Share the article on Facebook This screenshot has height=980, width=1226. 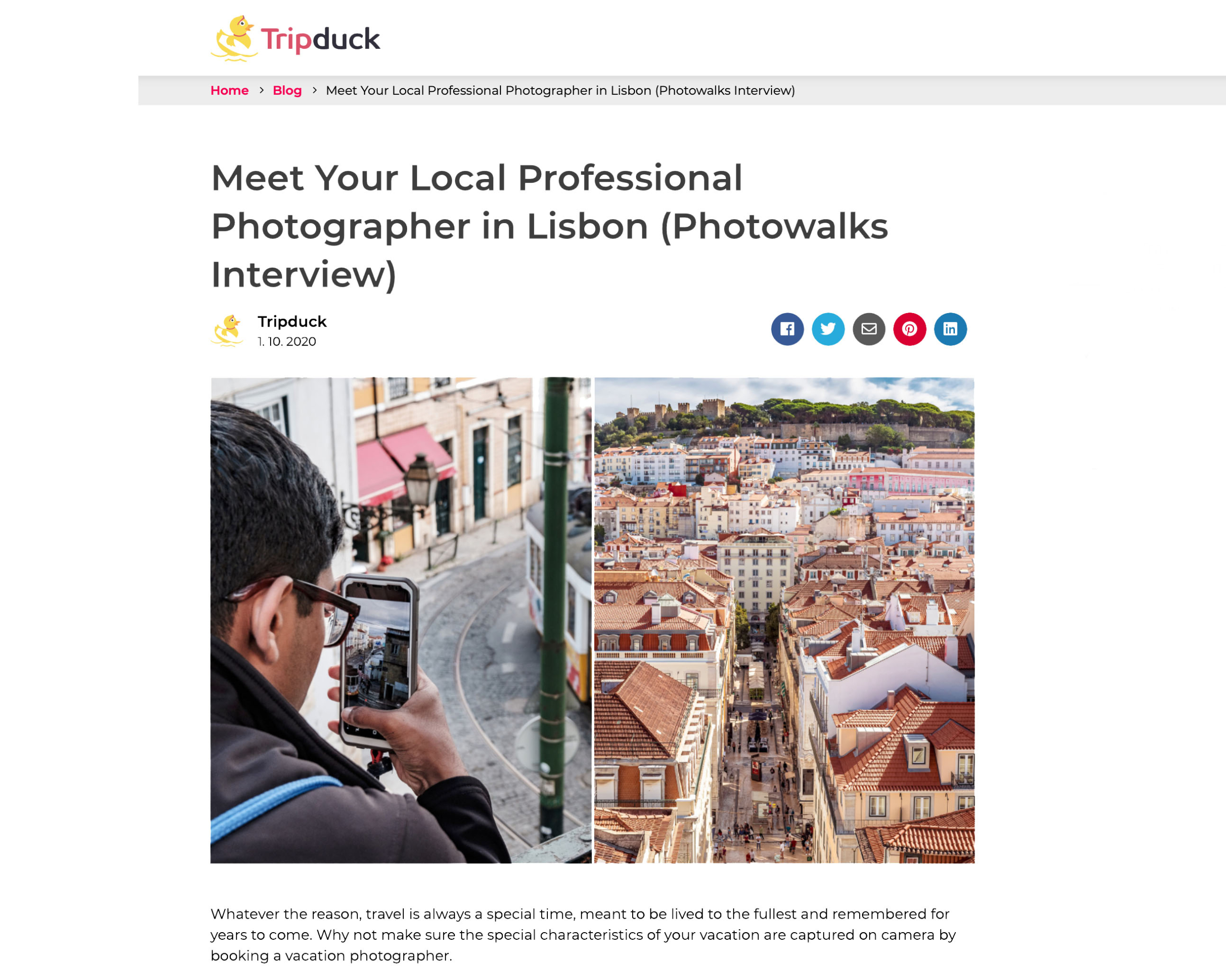pos(787,329)
